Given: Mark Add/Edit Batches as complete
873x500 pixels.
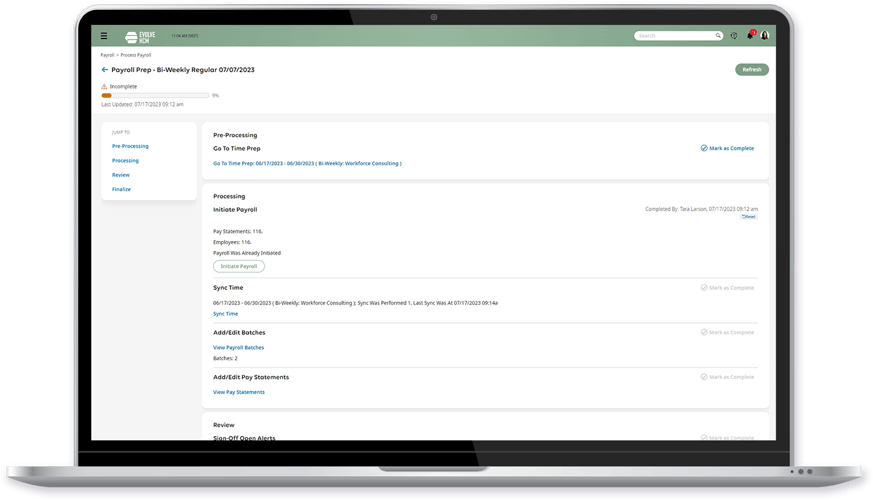Looking at the screenshot, I should coord(727,332).
